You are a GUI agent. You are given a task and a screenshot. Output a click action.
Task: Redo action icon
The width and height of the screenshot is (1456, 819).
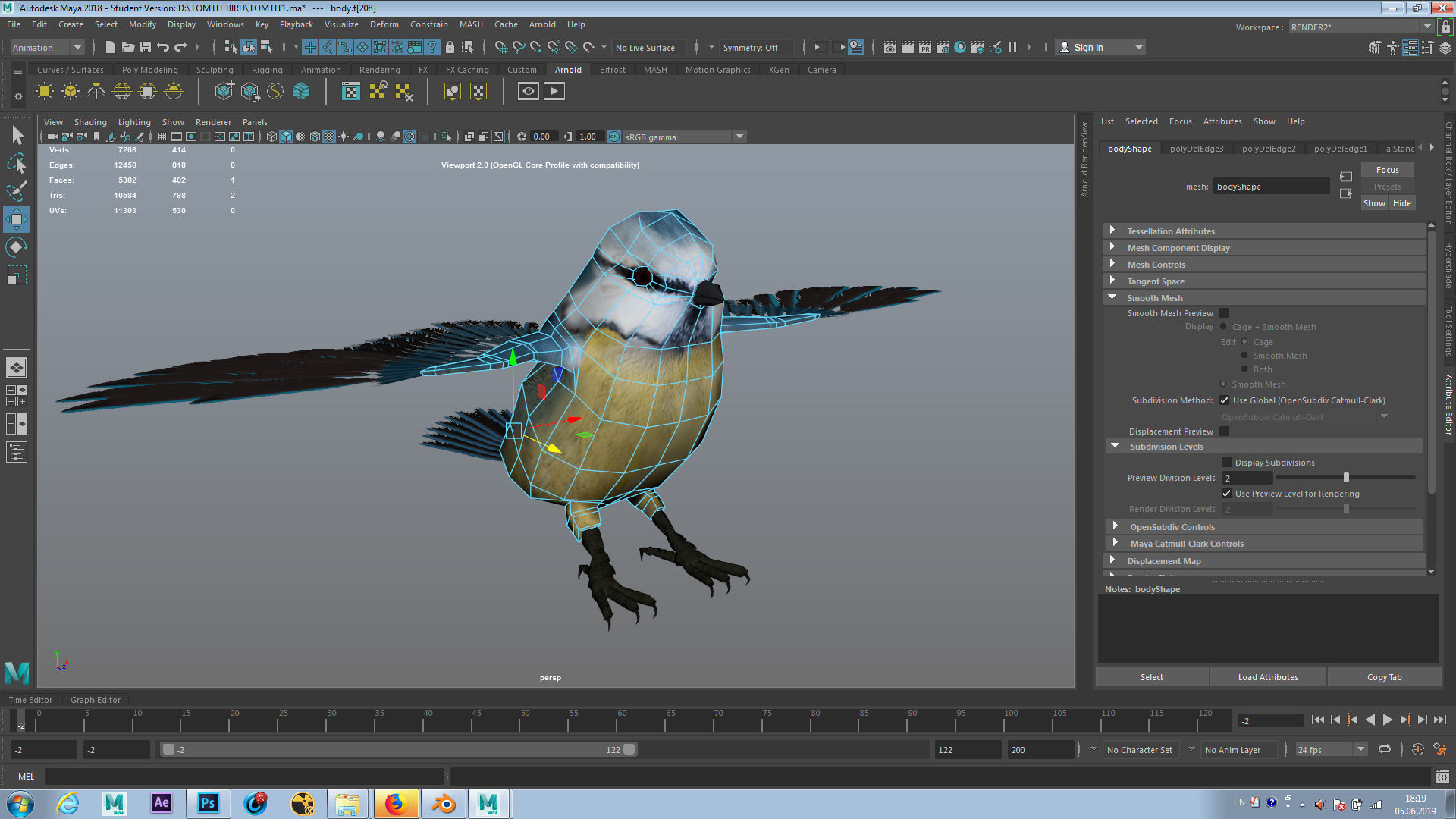pos(180,47)
